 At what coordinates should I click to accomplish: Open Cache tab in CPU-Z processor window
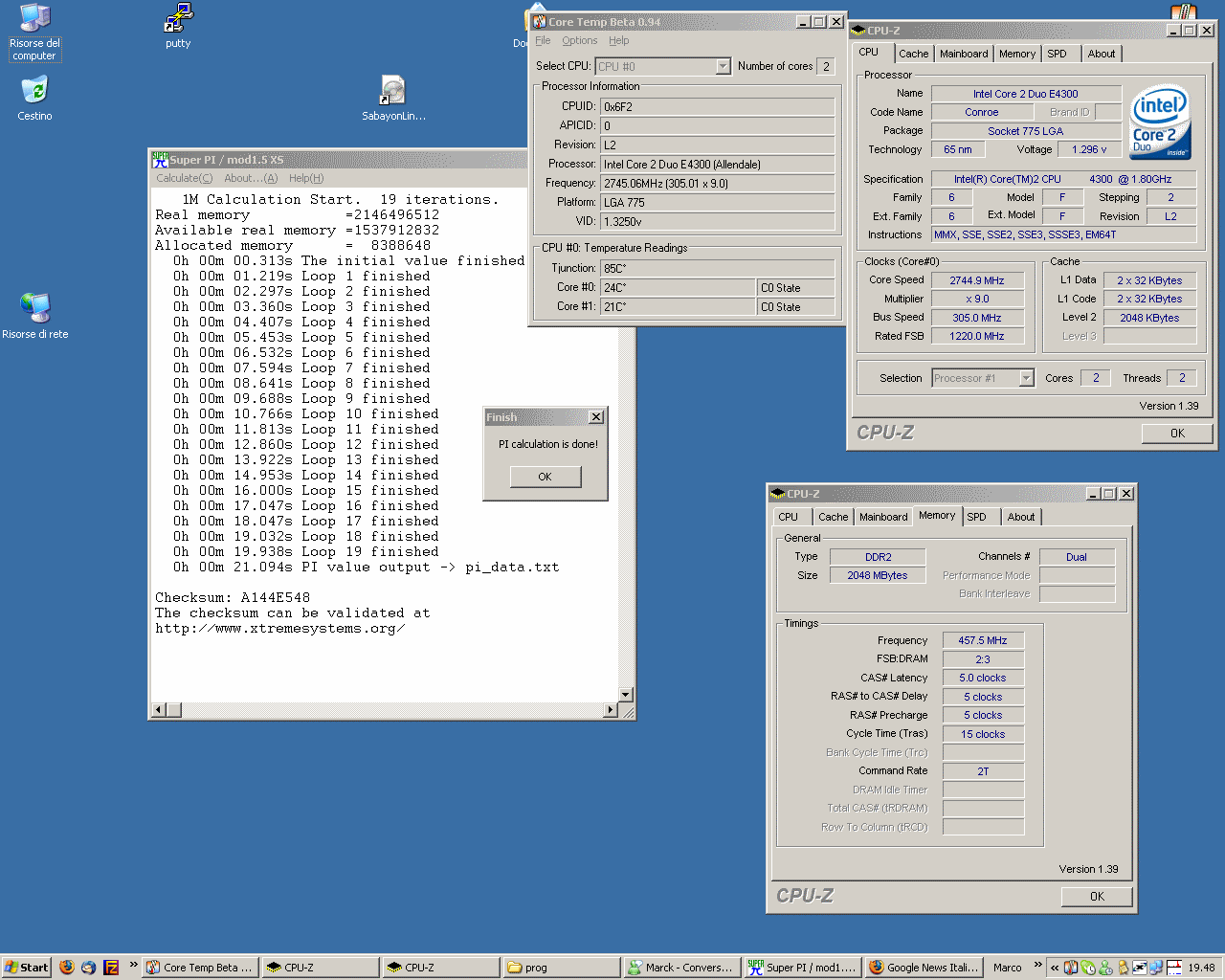(913, 54)
